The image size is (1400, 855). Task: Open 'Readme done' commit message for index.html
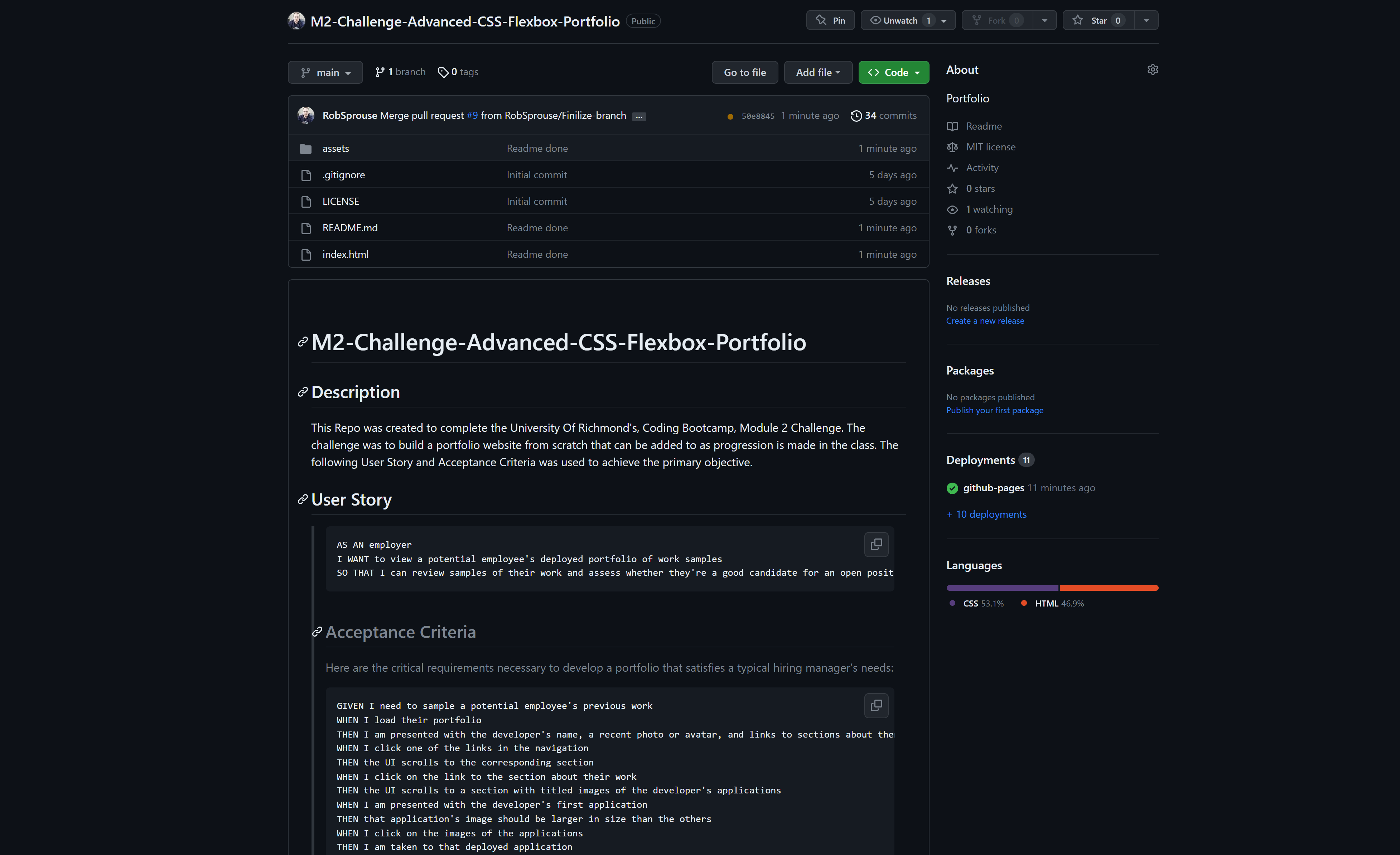[x=537, y=254]
